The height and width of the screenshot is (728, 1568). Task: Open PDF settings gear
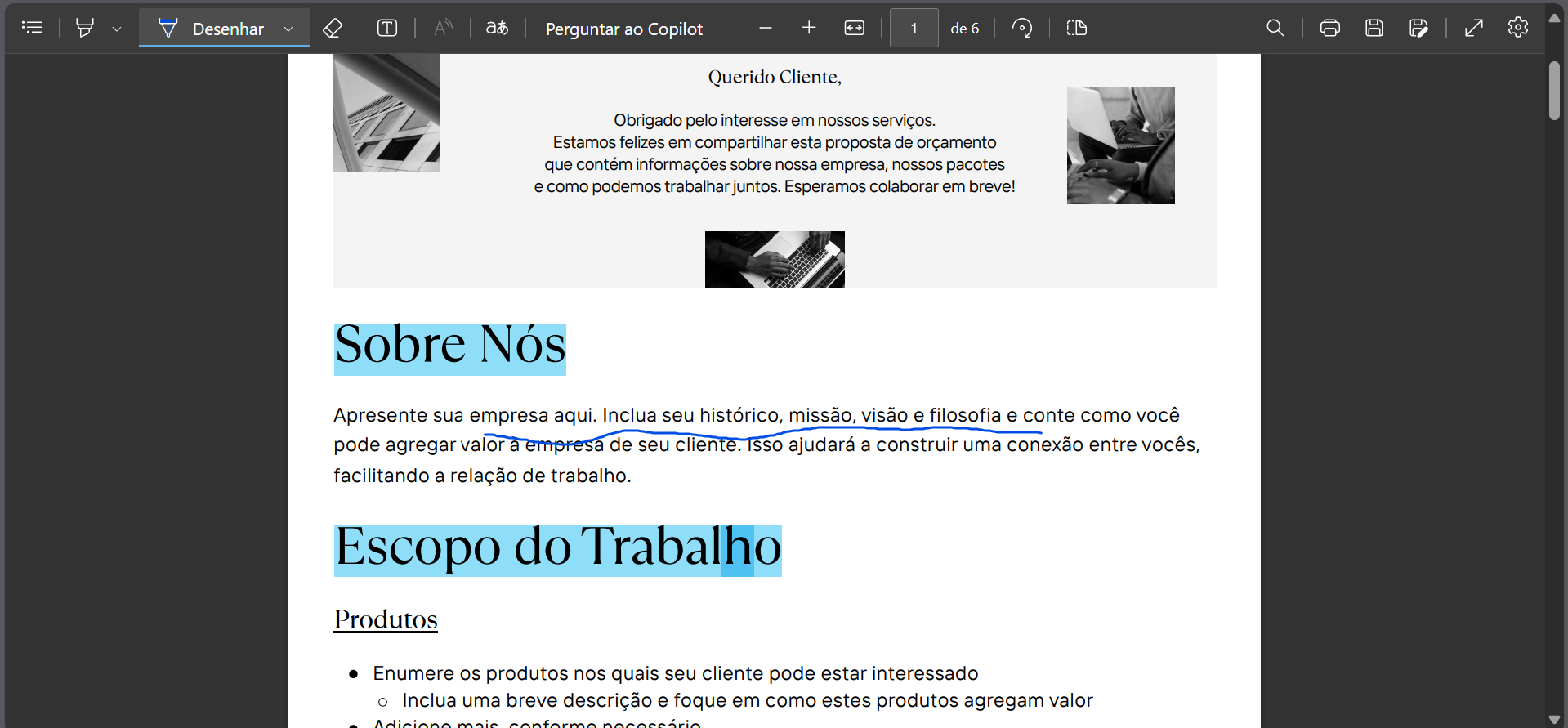1518,28
